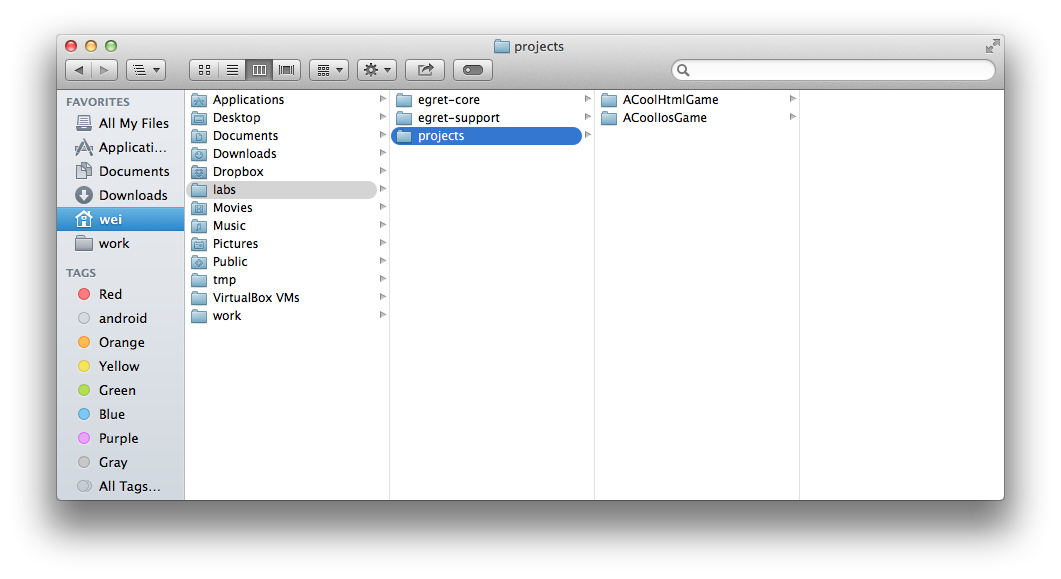Select the Desktop folder in first column
The height and width of the screenshot is (579, 1061).
281,118
